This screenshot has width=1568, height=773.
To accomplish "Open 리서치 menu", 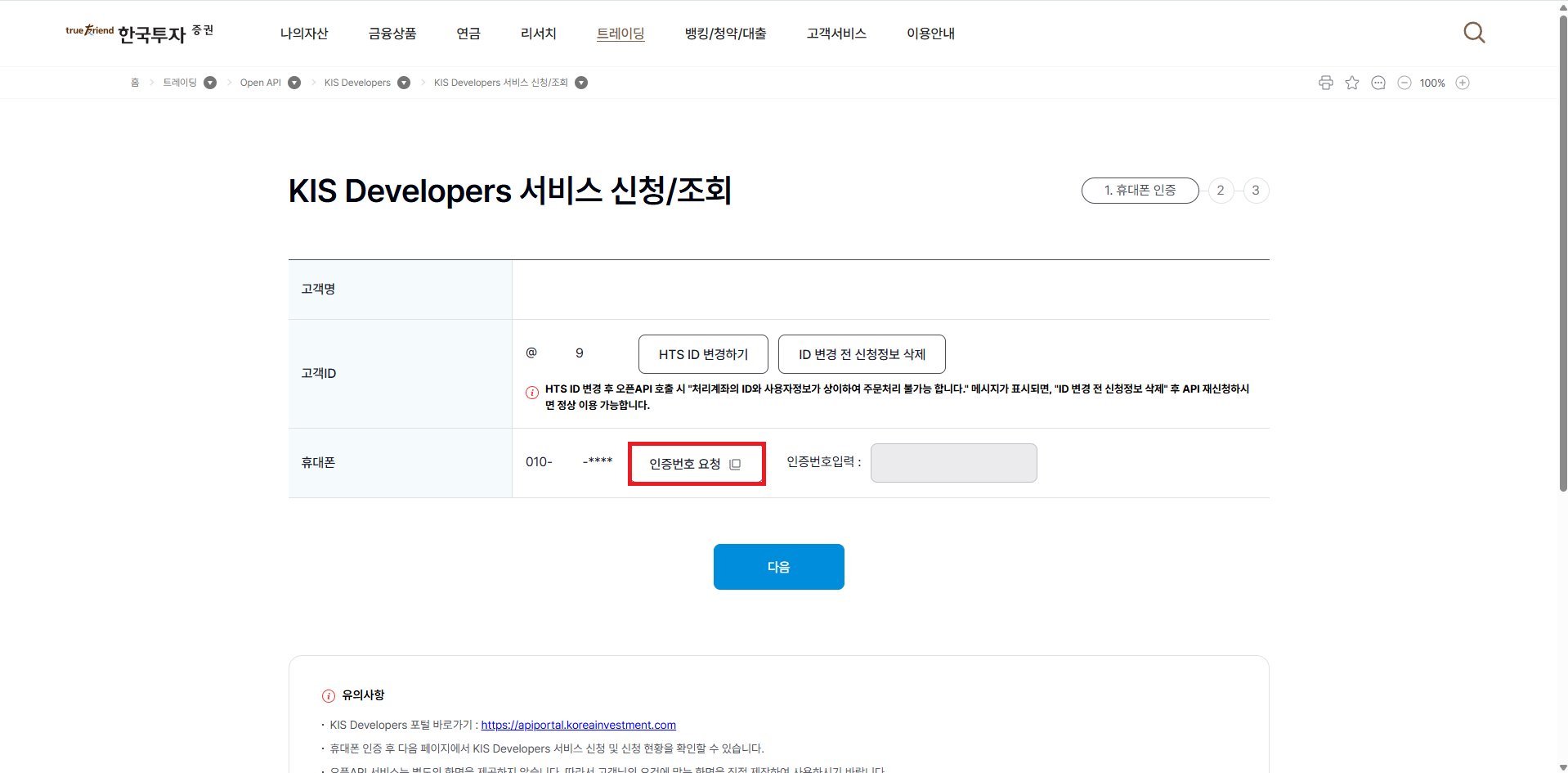I will pos(539,34).
